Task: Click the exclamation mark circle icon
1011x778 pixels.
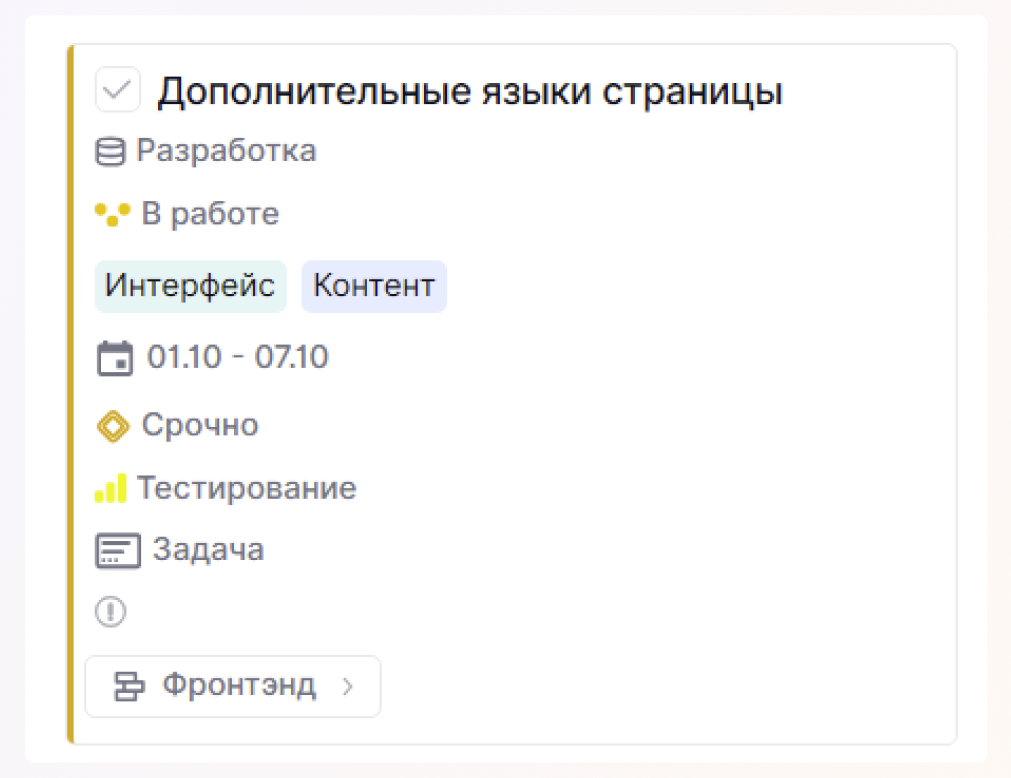Action: pyautogui.click(x=110, y=611)
